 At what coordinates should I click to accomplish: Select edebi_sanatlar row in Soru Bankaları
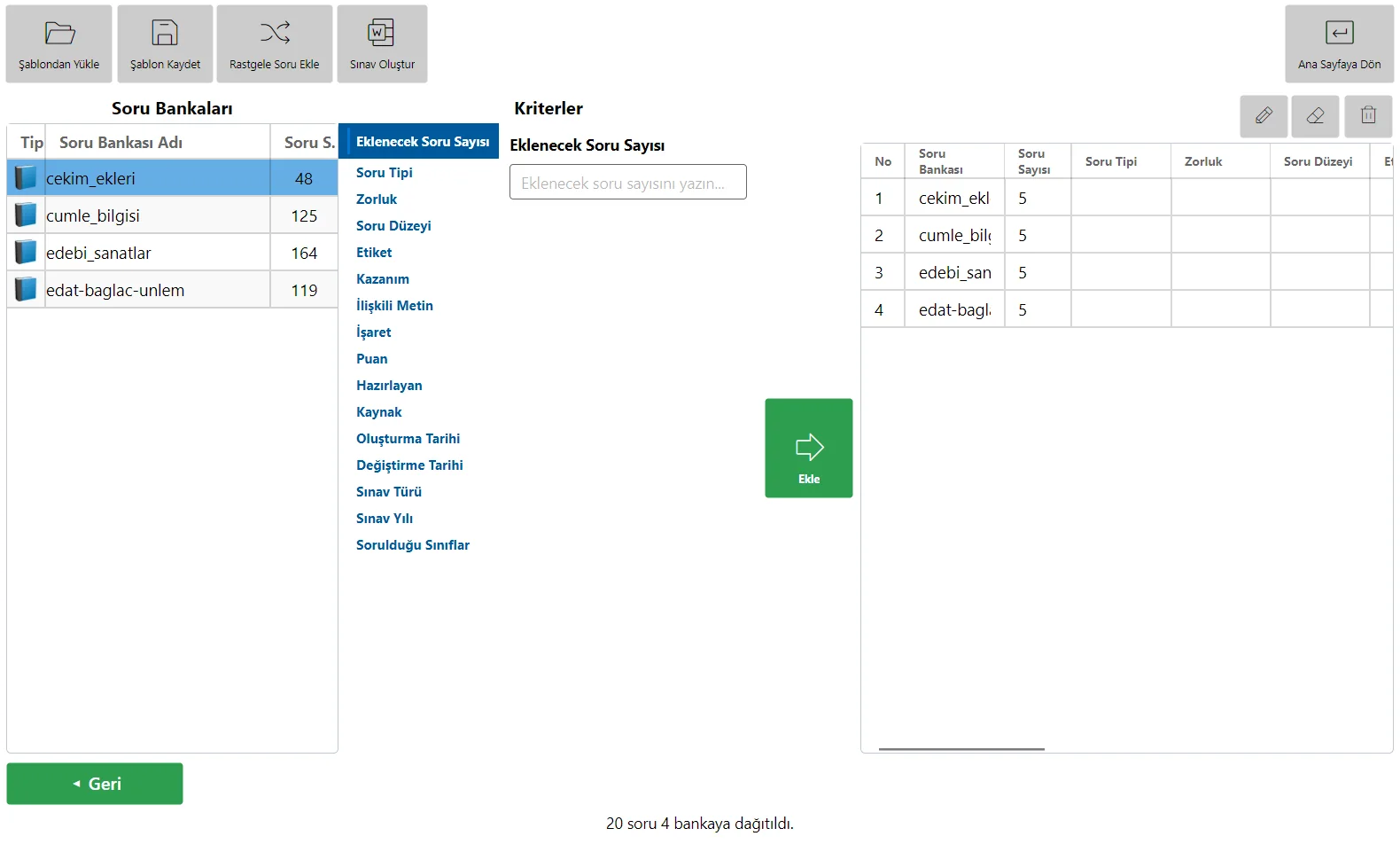(x=172, y=253)
